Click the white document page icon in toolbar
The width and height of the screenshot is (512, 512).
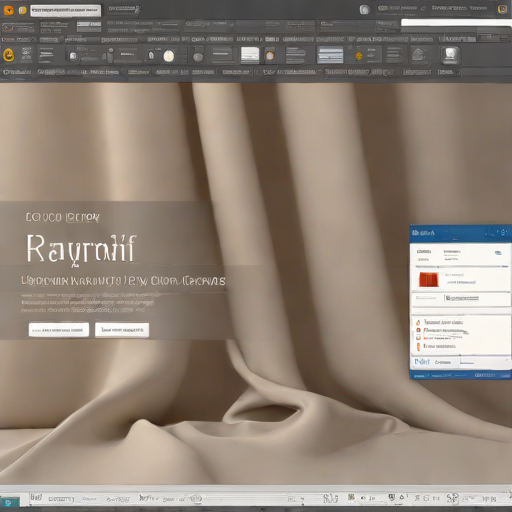click(x=250, y=55)
